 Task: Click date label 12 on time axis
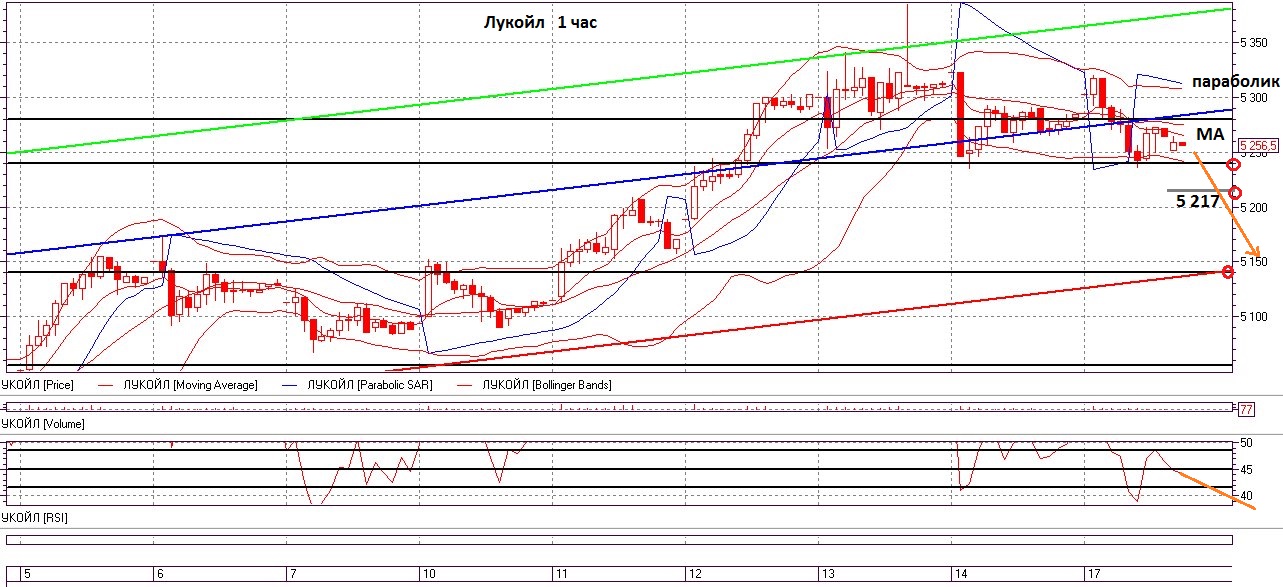pyautogui.click(x=694, y=574)
